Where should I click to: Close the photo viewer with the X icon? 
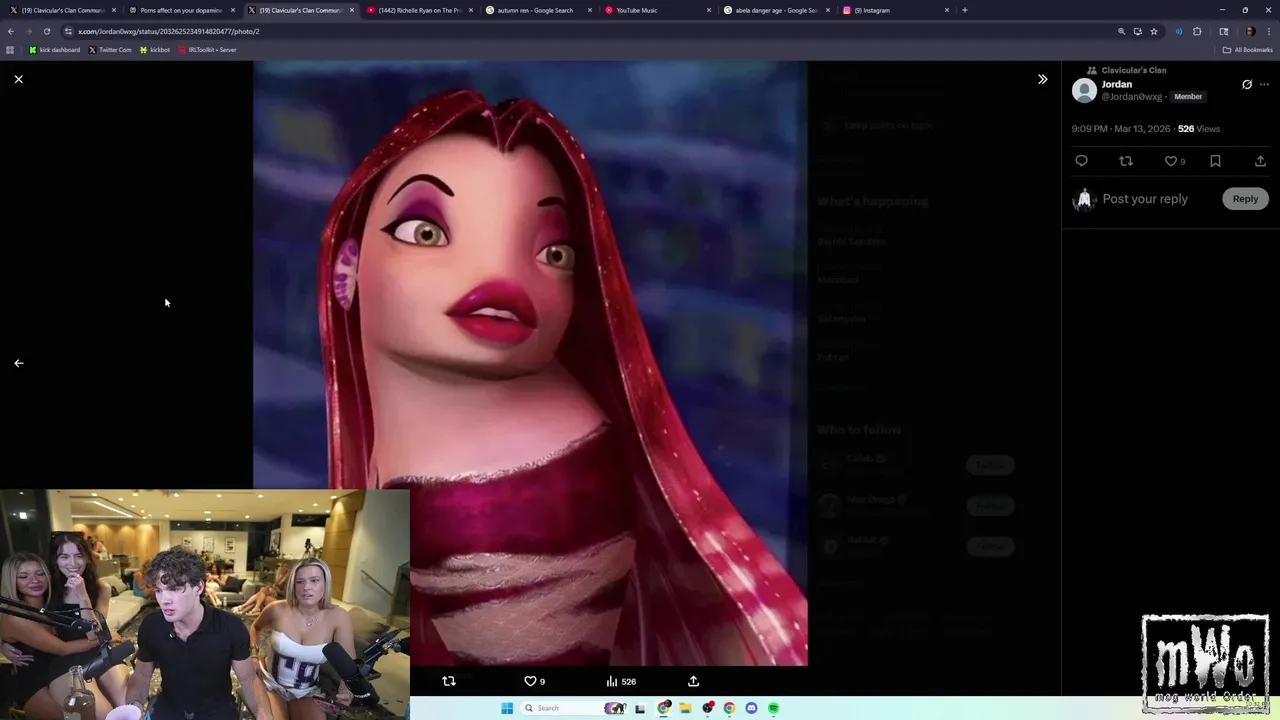[18, 79]
